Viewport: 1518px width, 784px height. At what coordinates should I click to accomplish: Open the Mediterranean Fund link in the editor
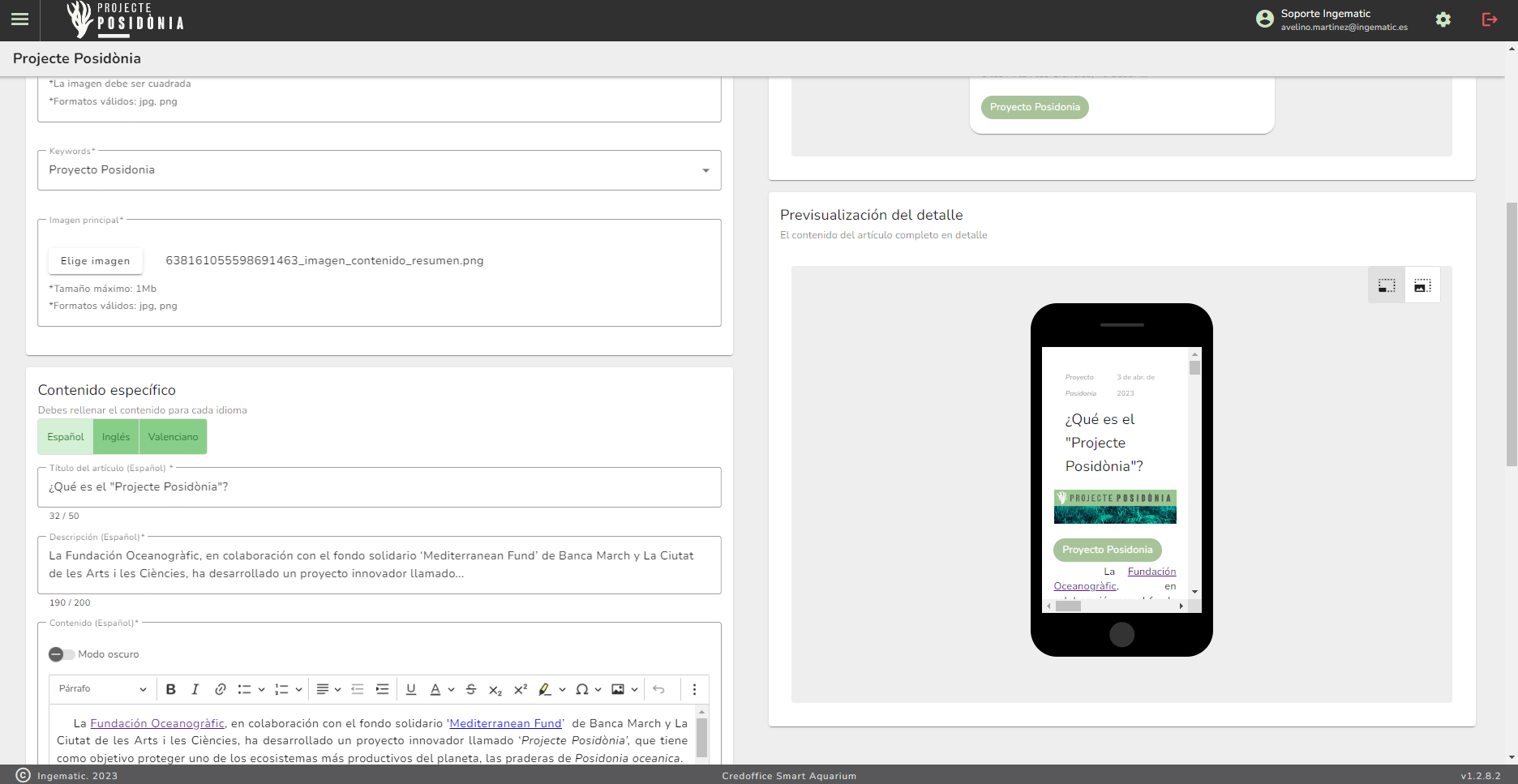(x=505, y=723)
